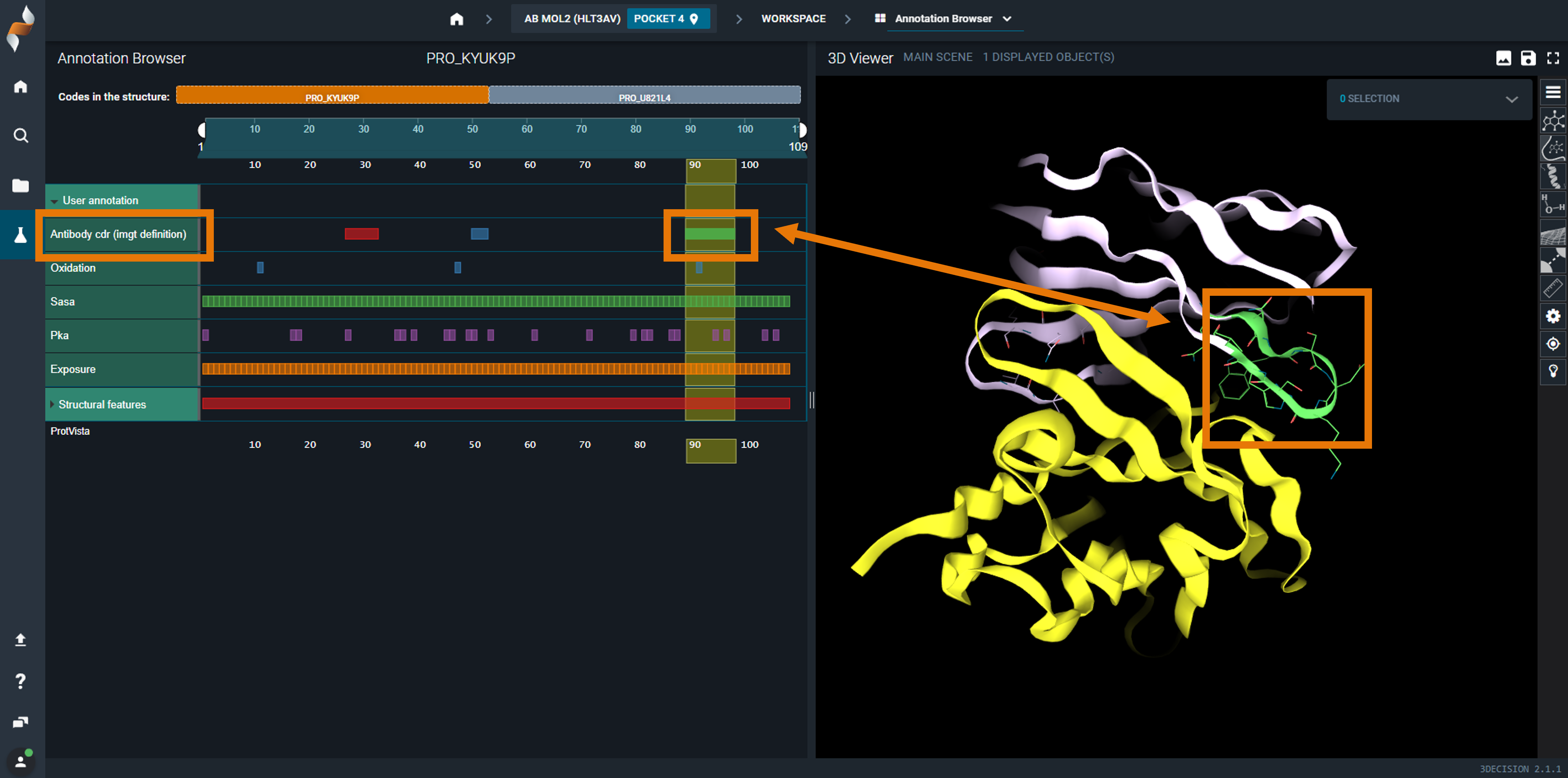Click the center target icon in viewer toolbar

1553,344
